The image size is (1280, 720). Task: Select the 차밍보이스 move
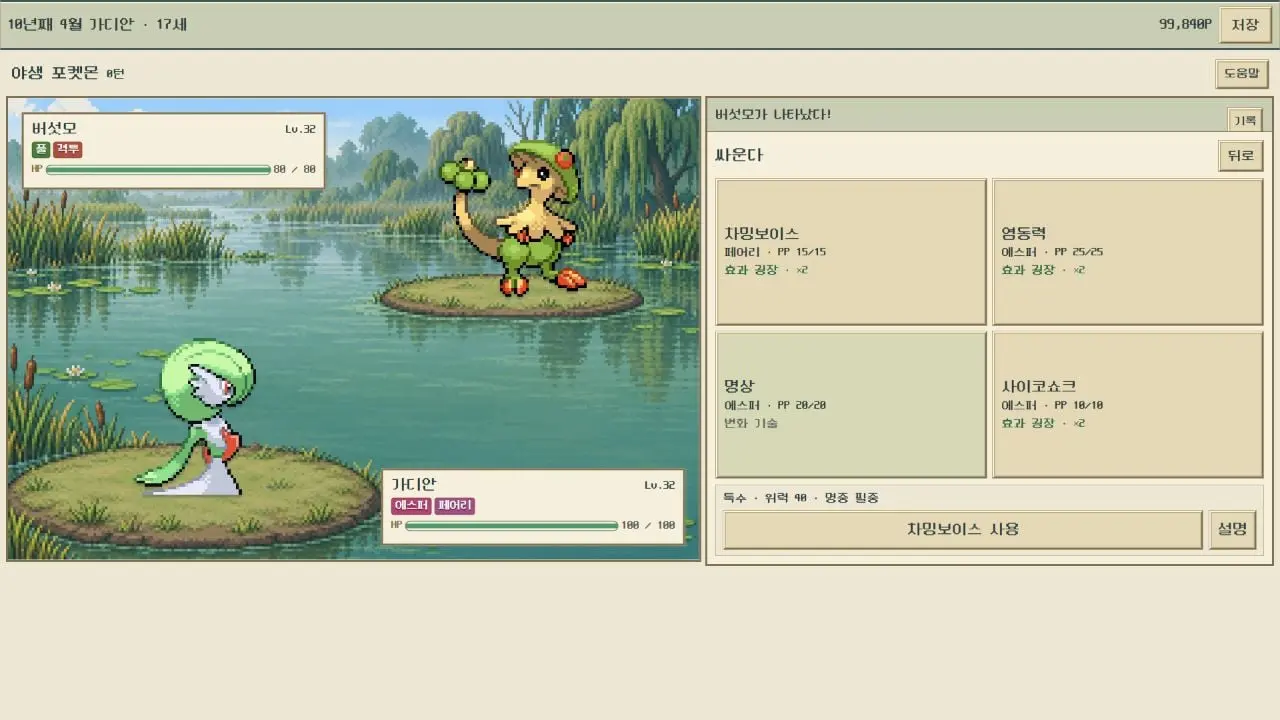click(x=851, y=252)
